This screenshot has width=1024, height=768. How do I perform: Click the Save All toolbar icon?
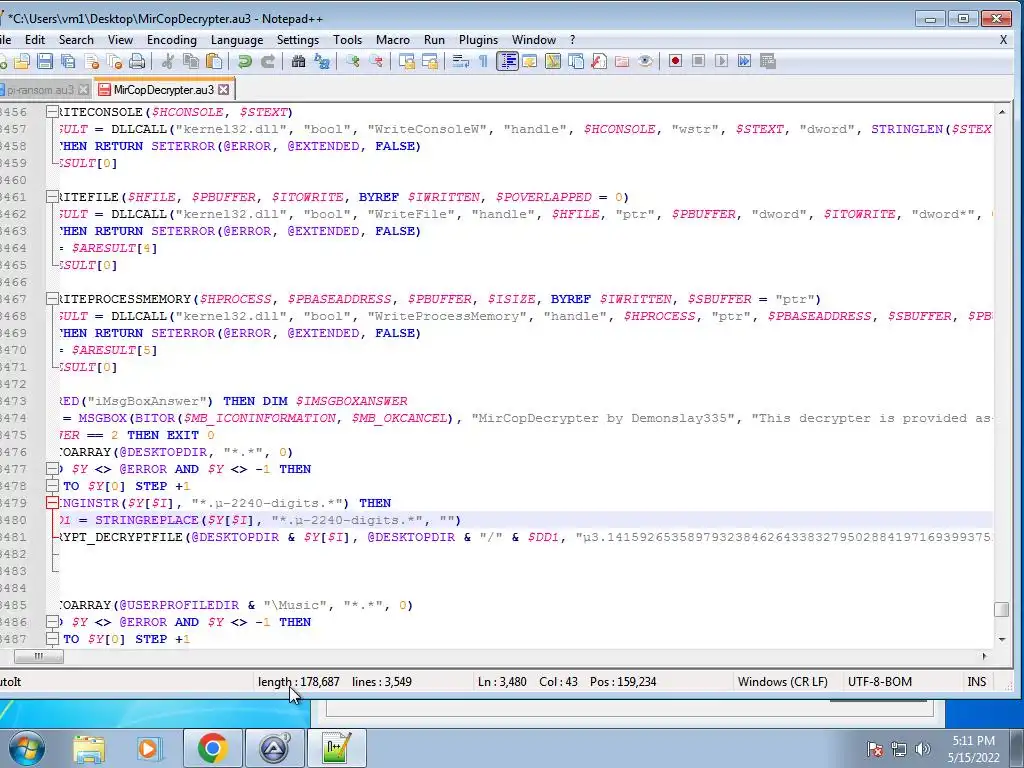pyautogui.click(x=68, y=61)
